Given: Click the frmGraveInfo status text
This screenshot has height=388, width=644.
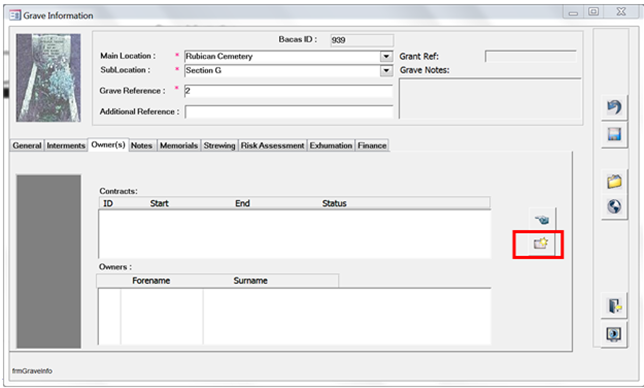Looking at the screenshot, I should [32, 371].
